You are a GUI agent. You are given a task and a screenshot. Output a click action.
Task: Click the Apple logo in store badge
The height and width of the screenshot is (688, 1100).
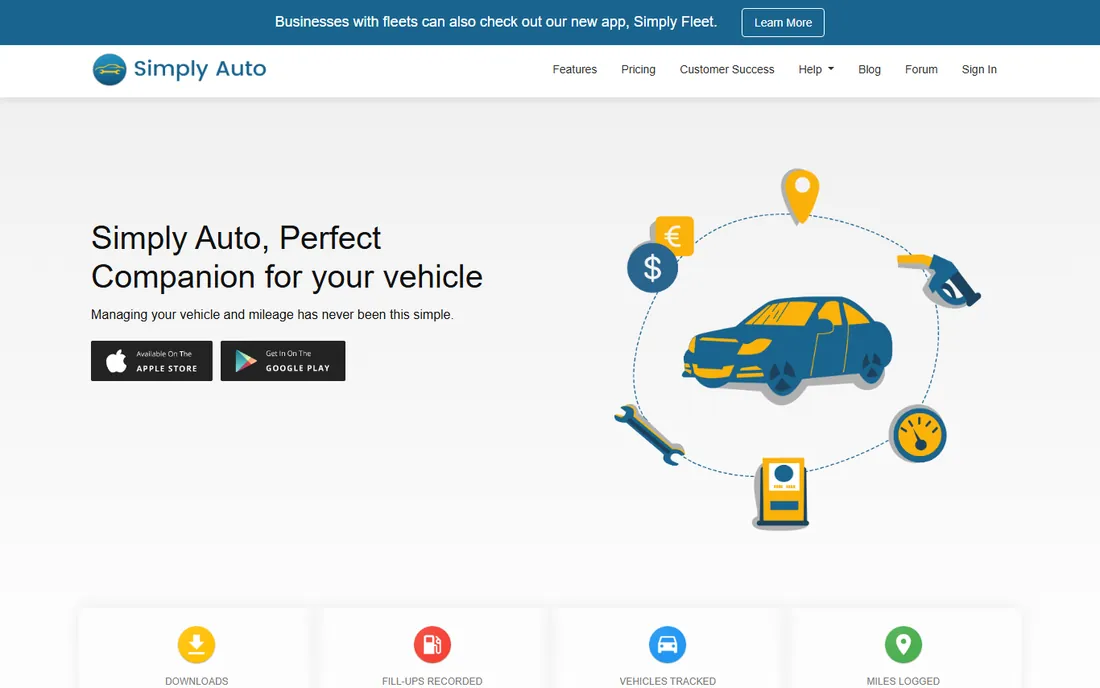coord(116,361)
